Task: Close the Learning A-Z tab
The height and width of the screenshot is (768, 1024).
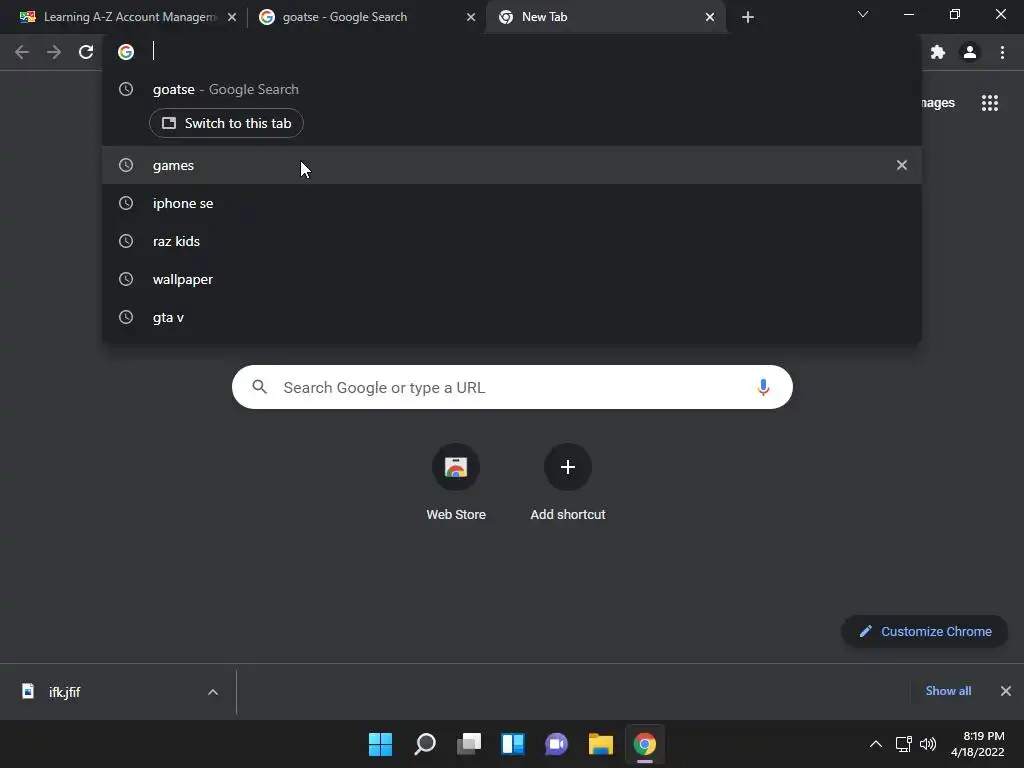Action: click(x=232, y=17)
